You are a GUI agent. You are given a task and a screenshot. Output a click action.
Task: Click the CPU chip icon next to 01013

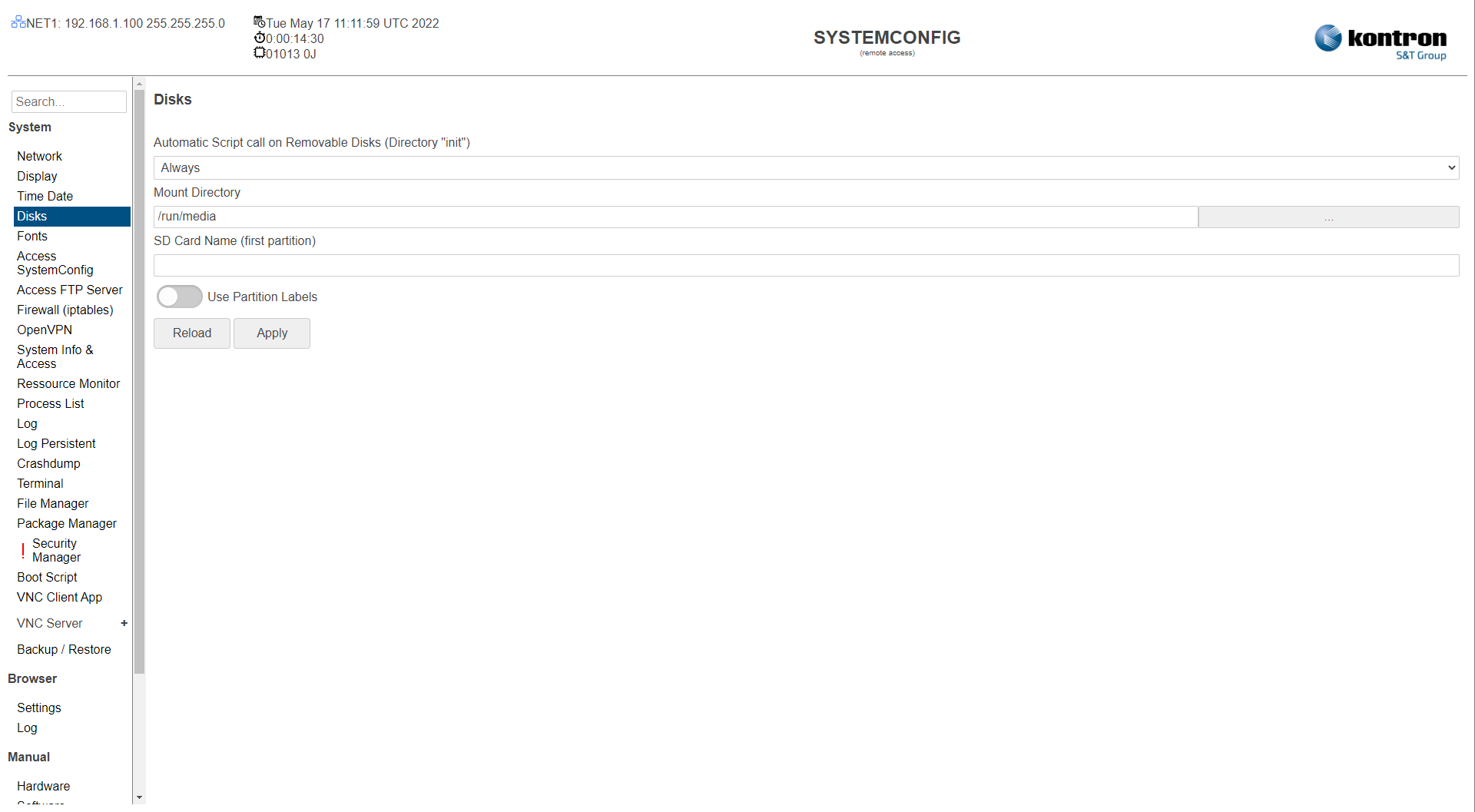click(x=259, y=52)
